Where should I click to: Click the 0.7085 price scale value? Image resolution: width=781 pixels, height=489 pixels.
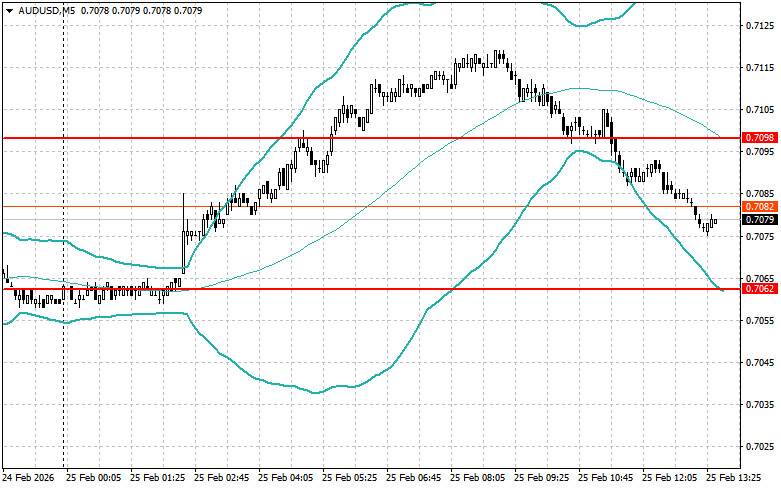(x=760, y=194)
